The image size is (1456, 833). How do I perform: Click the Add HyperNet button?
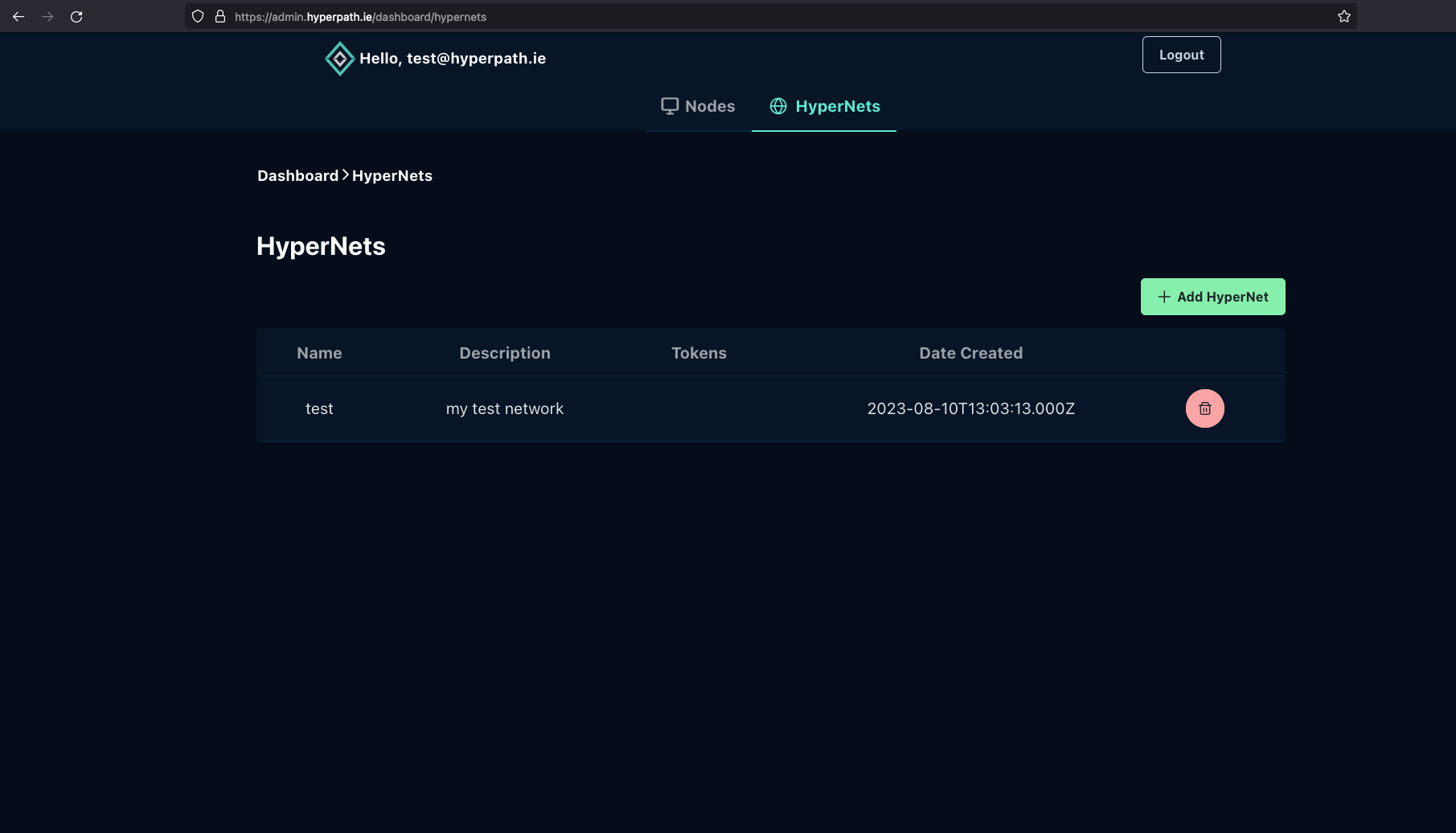tap(1212, 297)
